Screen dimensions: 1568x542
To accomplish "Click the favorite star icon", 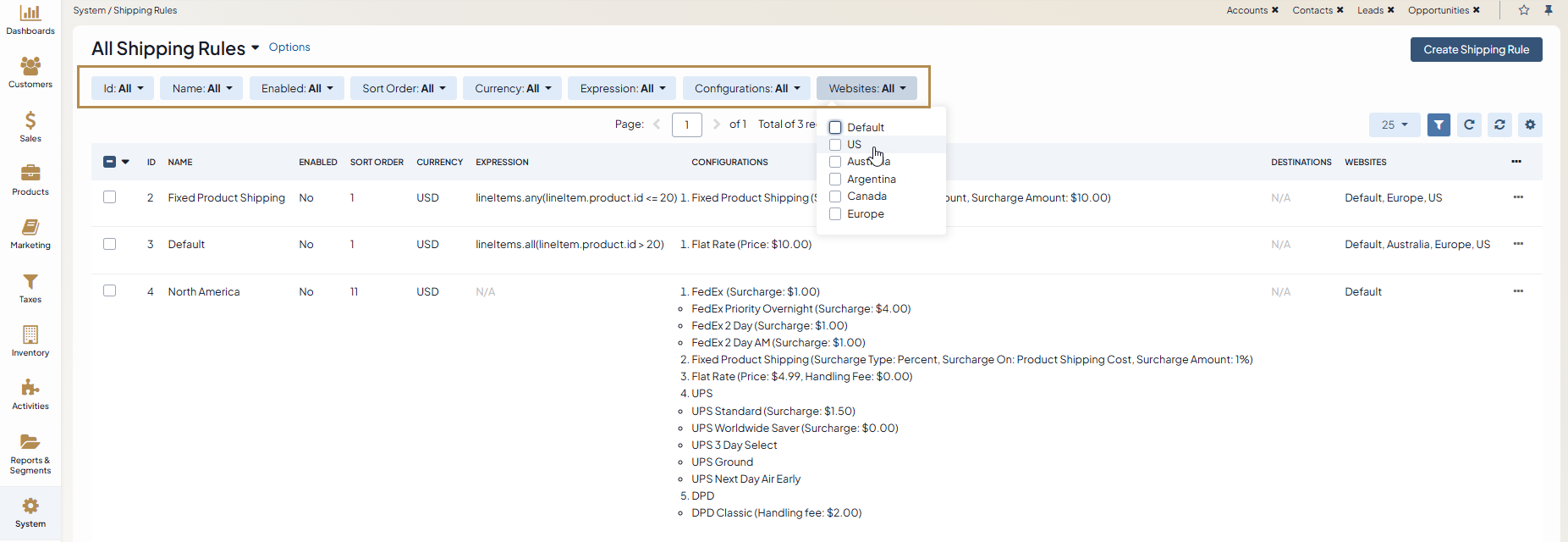I will (1524, 10).
